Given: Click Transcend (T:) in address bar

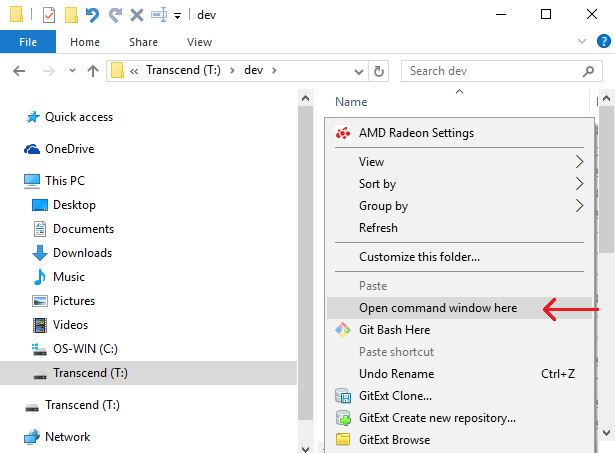Looking at the screenshot, I should (x=183, y=70).
